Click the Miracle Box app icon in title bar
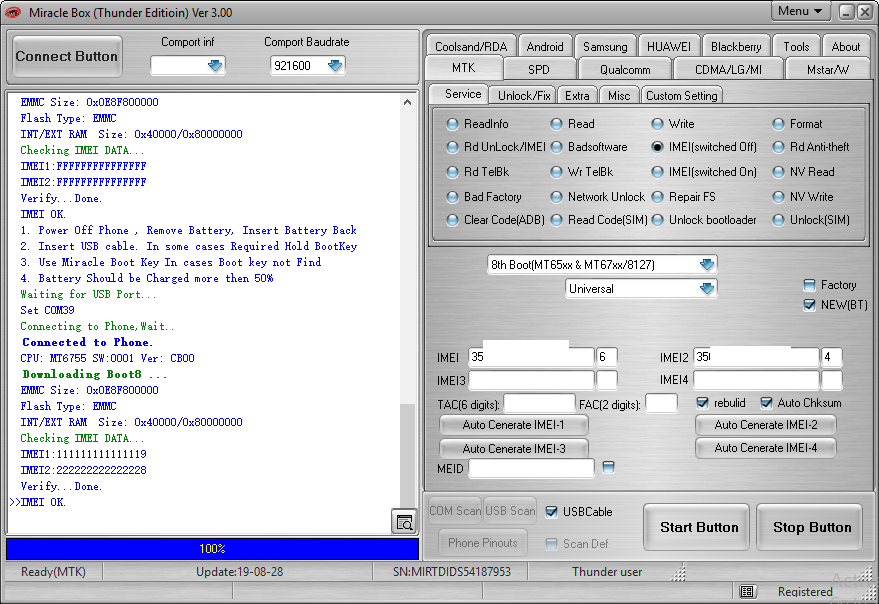The image size is (879, 604). pos(12,12)
